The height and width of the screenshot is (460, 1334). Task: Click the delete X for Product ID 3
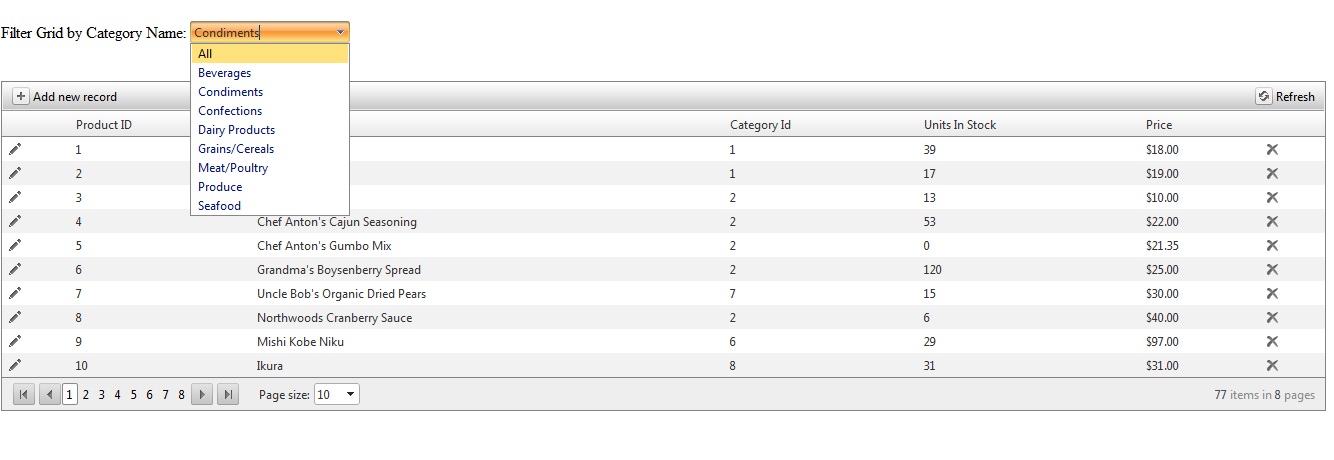(1272, 197)
